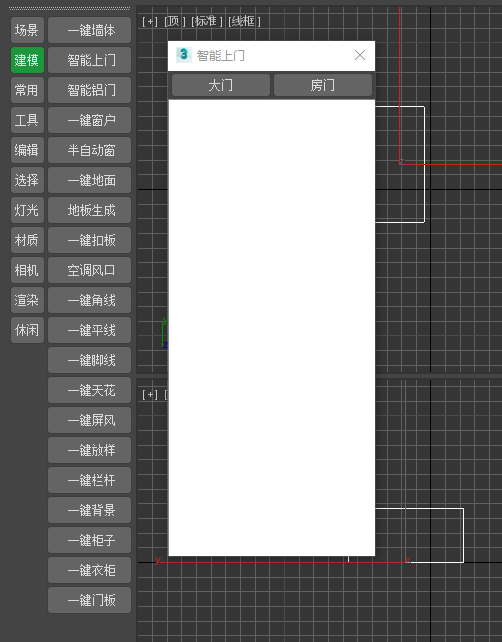Close the 智能上门 dialog

pyautogui.click(x=360, y=55)
